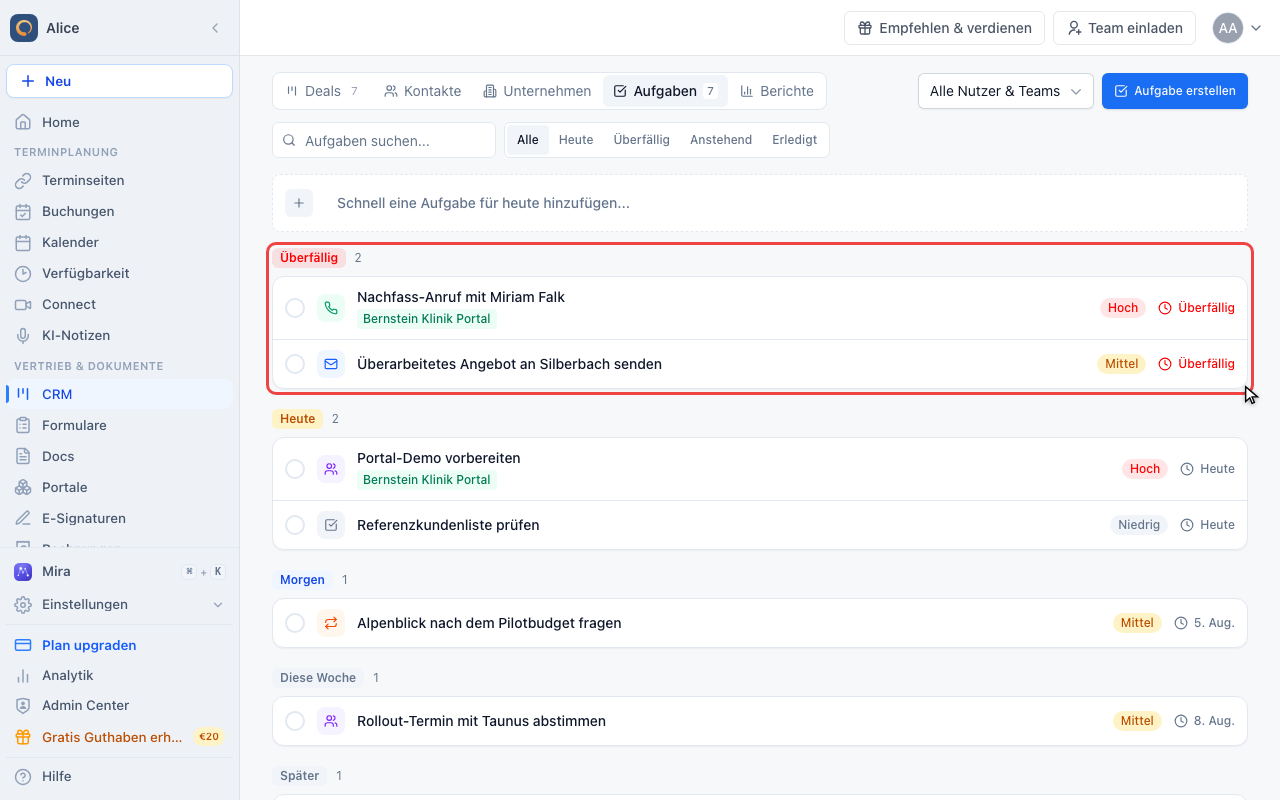Click the phone icon on Nachfass-Anruf task
The height and width of the screenshot is (800, 1280).
[x=331, y=308]
